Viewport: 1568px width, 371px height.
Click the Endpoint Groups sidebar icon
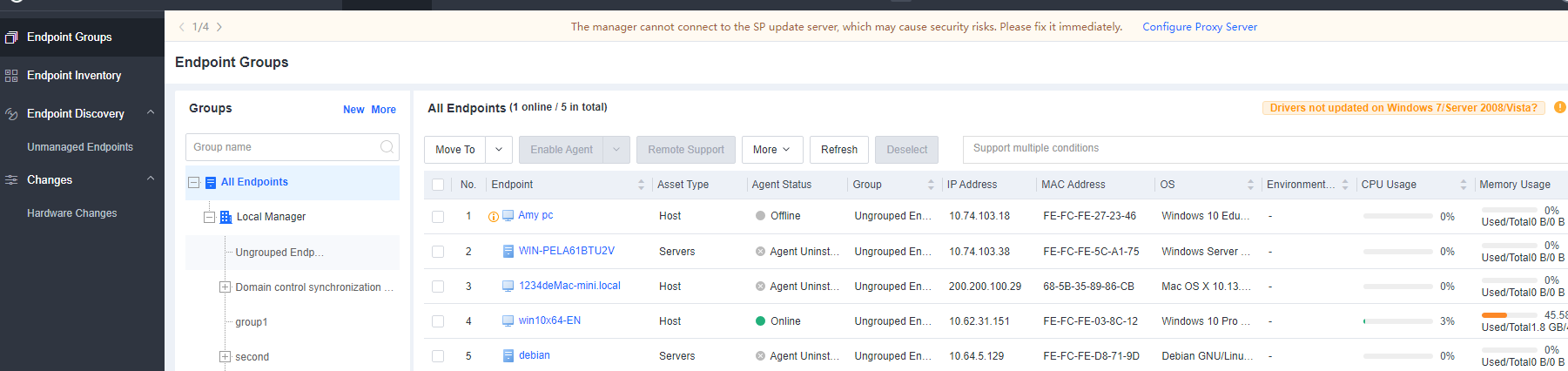(x=11, y=37)
